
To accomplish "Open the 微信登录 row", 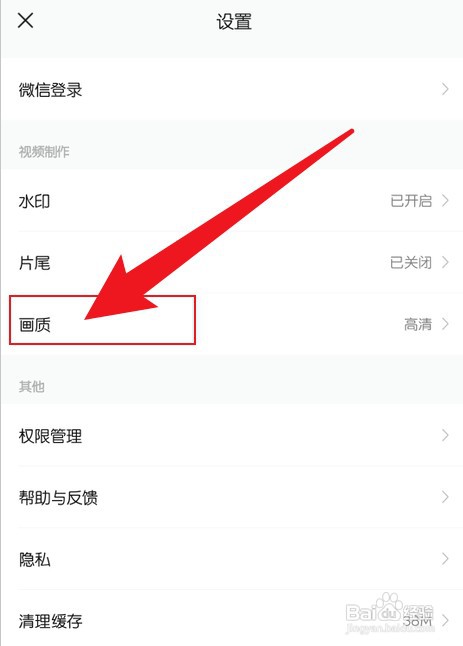I will pos(232,89).
